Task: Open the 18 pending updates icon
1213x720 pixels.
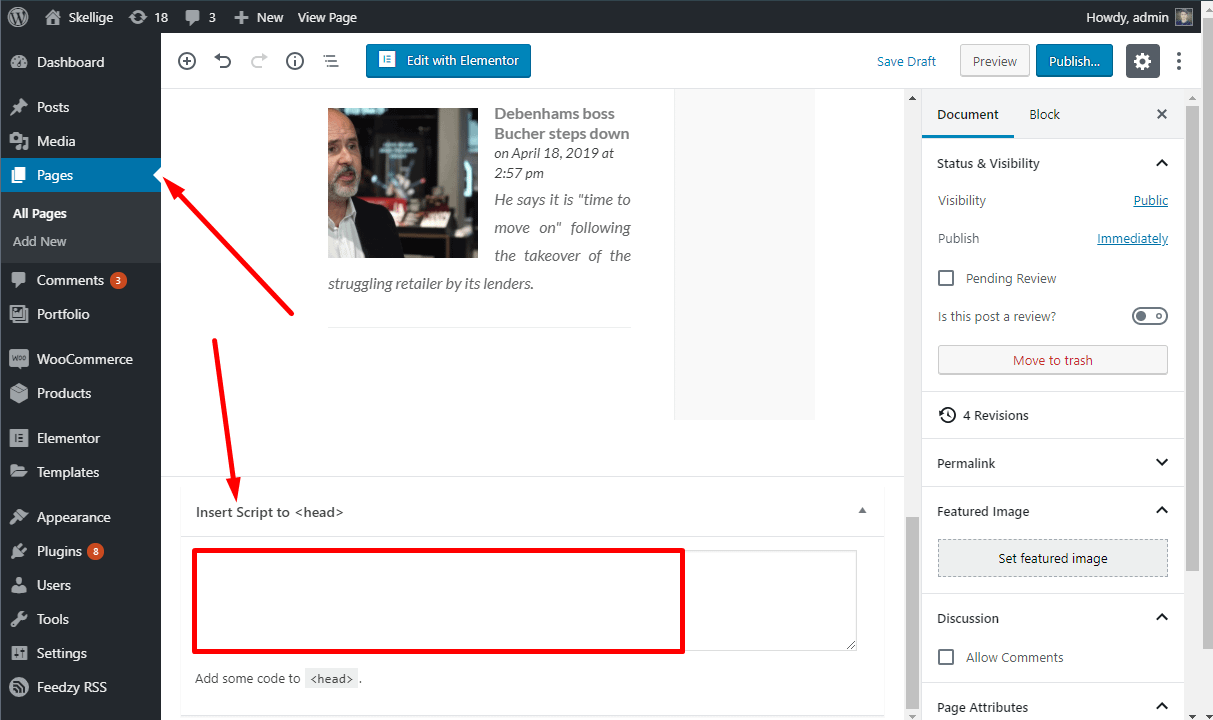Action: (148, 17)
